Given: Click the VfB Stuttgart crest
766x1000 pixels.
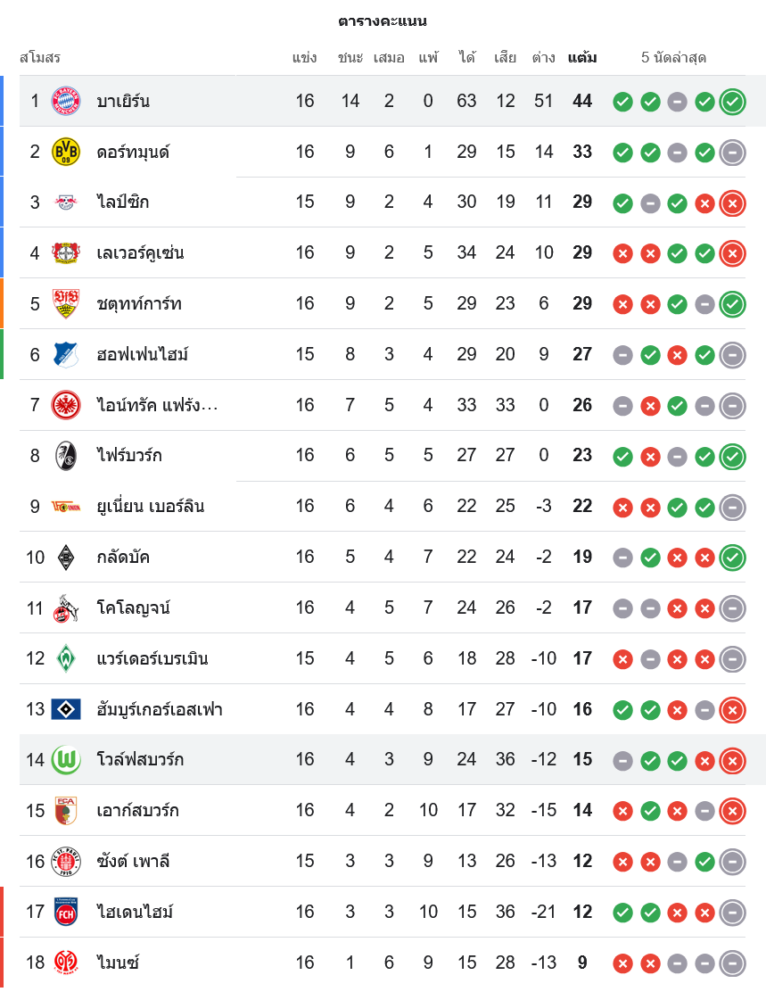Looking at the screenshot, I should [65, 304].
